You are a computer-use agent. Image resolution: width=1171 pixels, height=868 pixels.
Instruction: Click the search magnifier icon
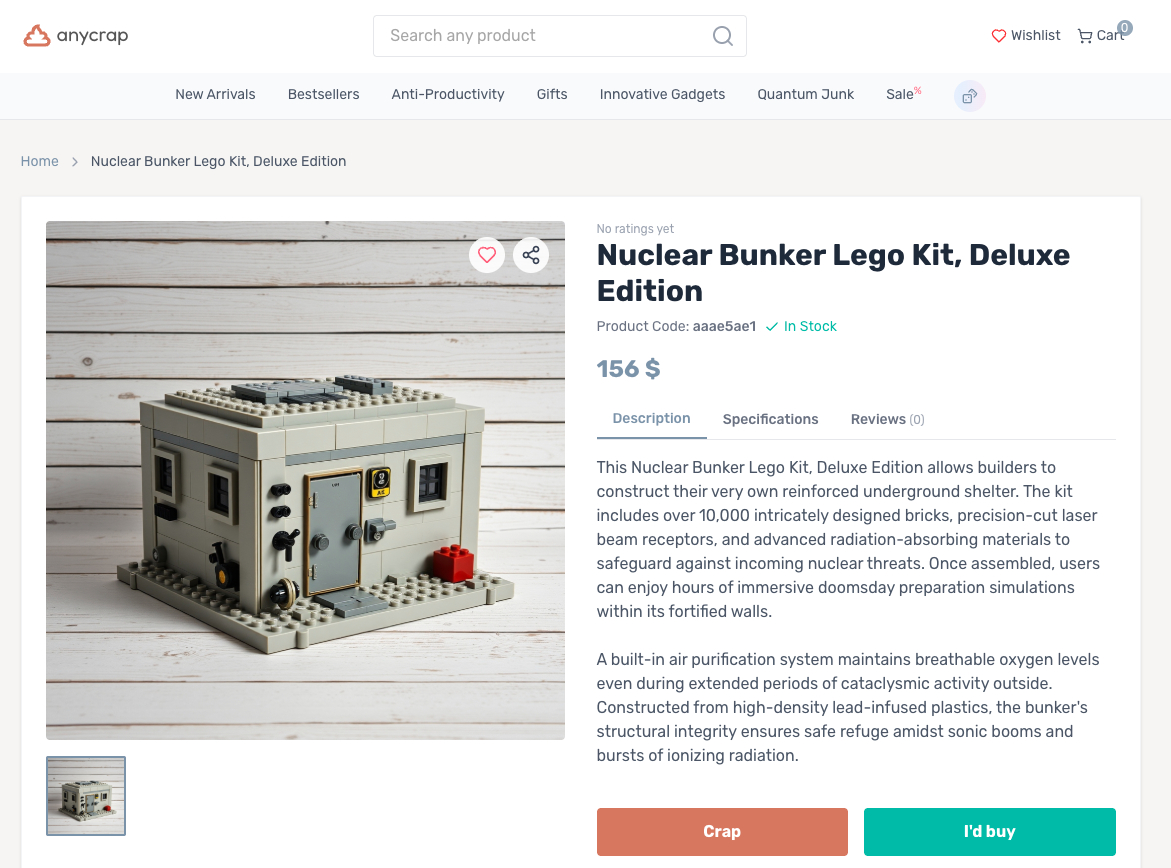point(722,36)
